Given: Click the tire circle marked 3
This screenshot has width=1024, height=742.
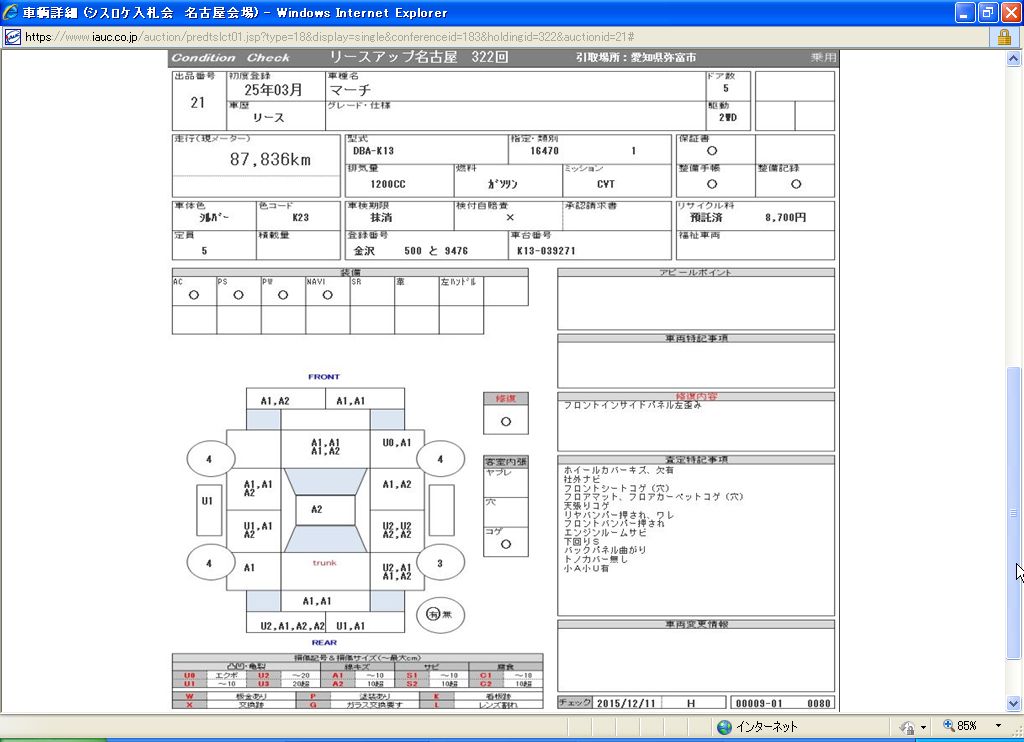Looking at the screenshot, I should (x=440, y=563).
